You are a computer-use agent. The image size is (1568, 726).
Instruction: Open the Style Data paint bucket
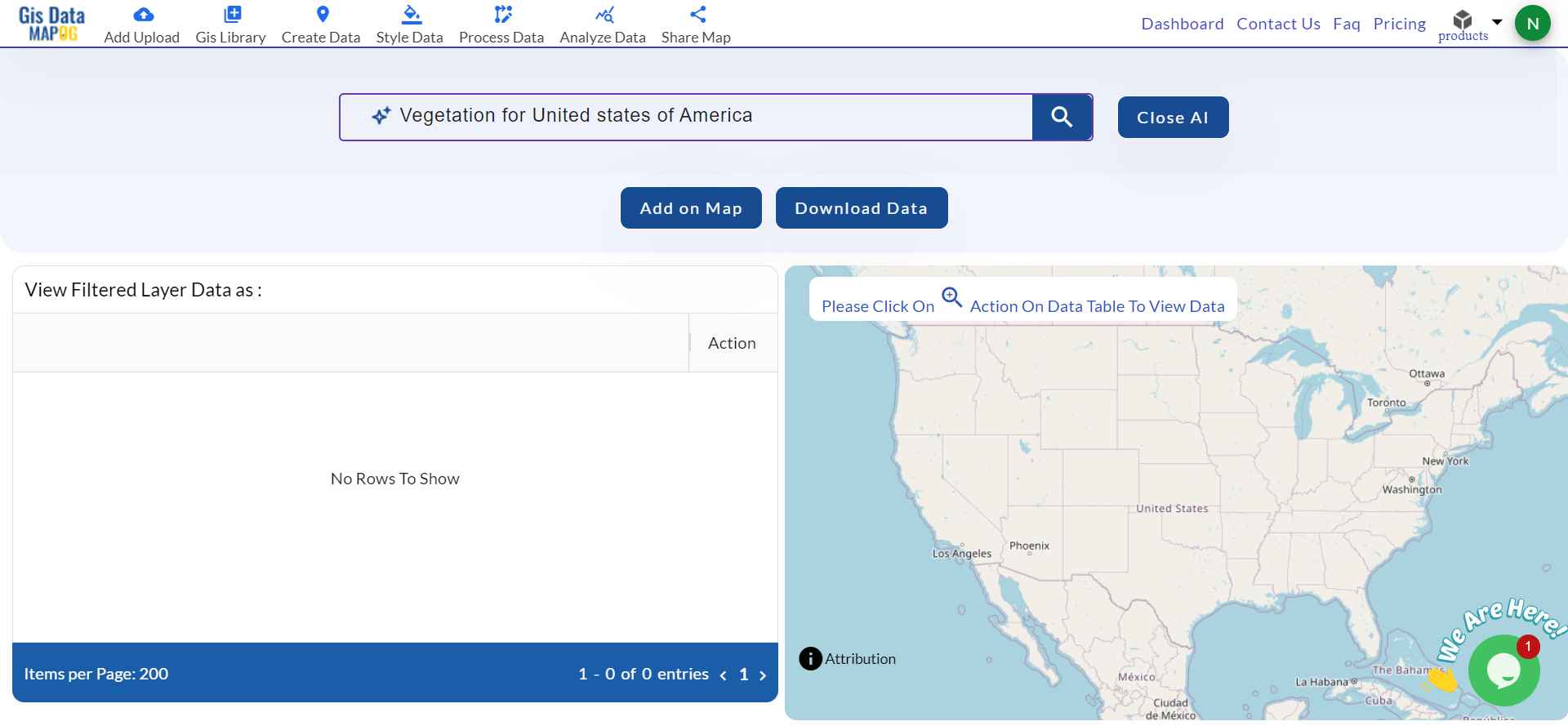(x=411, y=15)
